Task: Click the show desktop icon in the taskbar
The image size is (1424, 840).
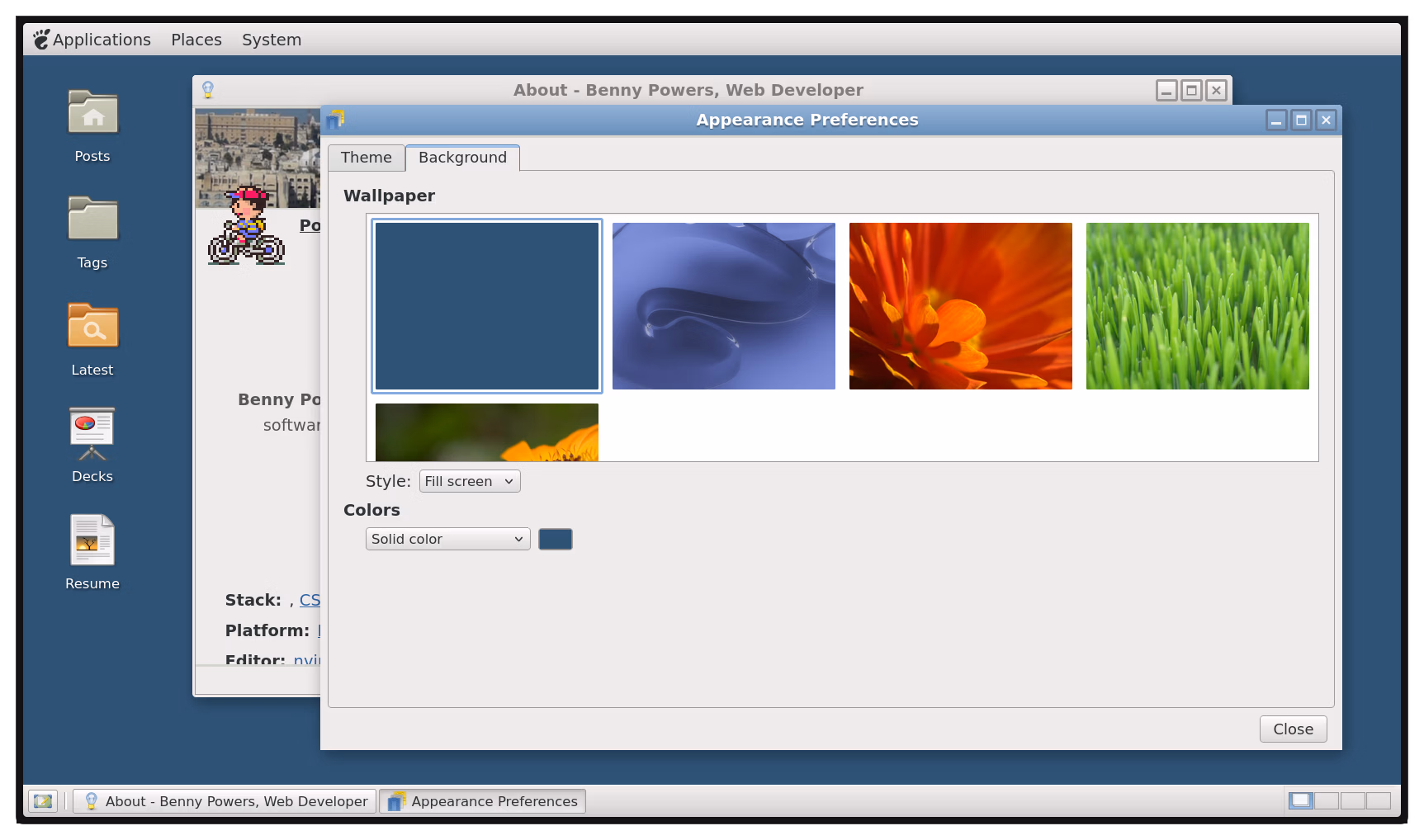Action: [x=43, y=800]
